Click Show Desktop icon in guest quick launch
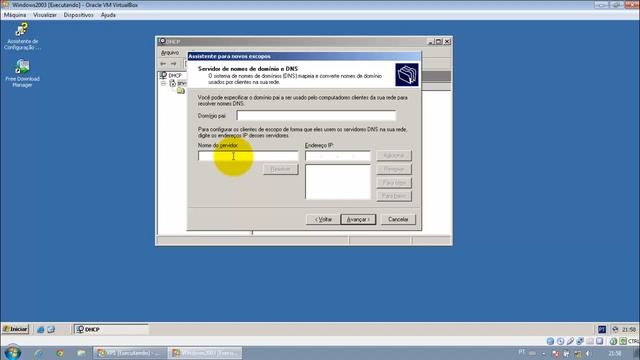This screenshot has height=360, width=640. click(x=51, y=329)
